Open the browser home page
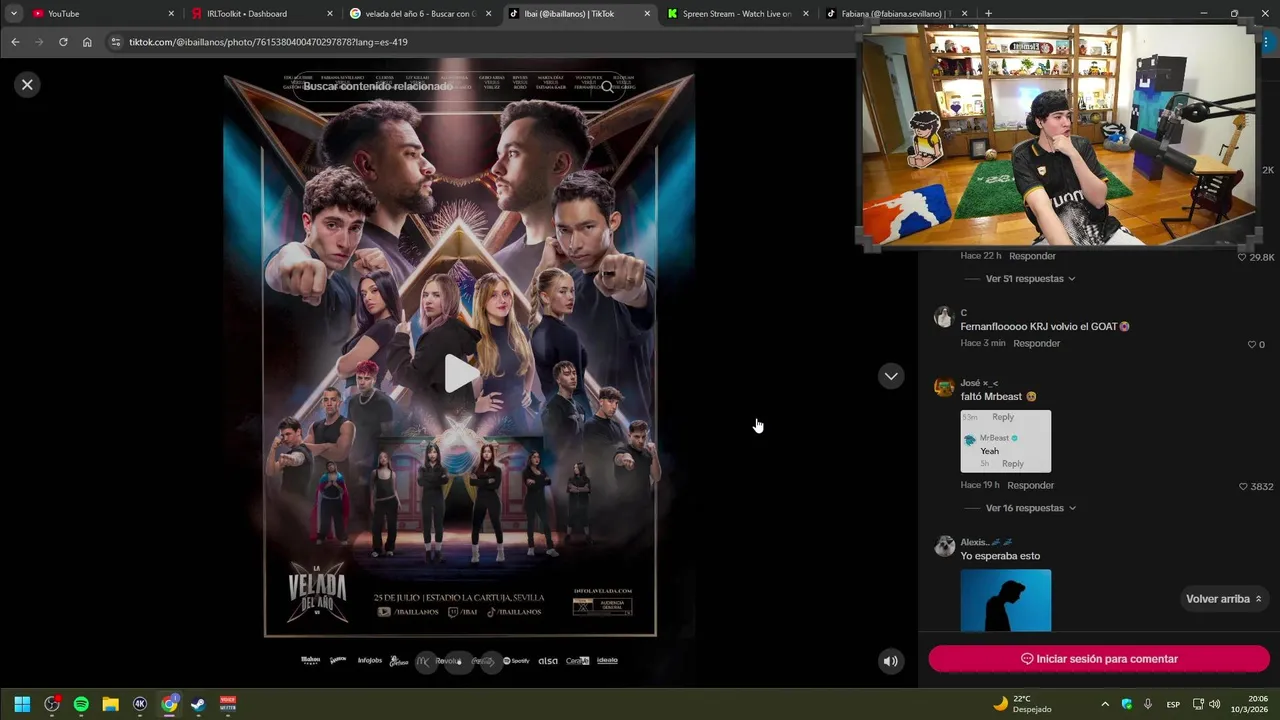This screenshot has width=1280, height=720. 87,42
